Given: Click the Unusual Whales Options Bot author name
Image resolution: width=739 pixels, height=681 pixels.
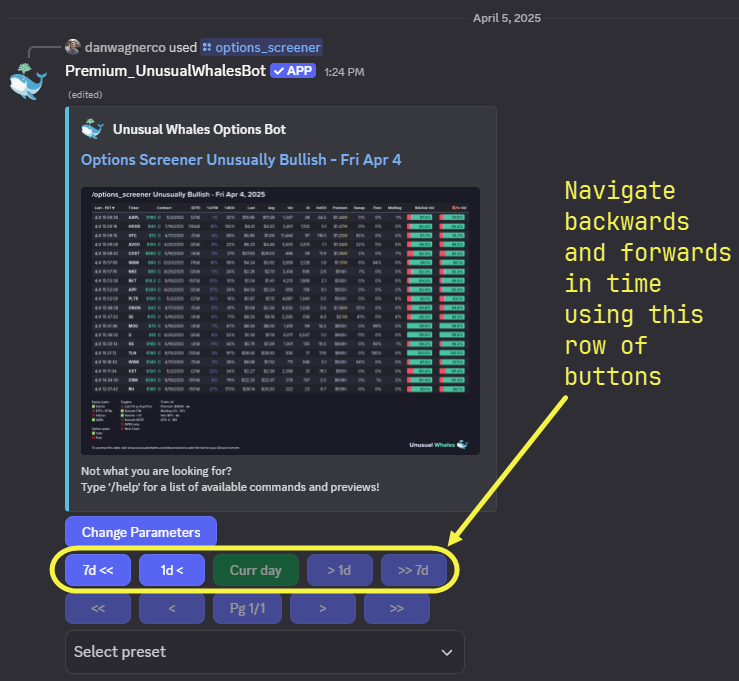Looking at the screenshot, I should click(199, 129).
